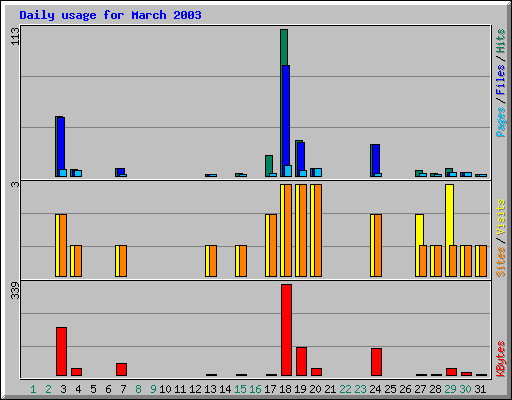The width and height of the screenshot is (512, 400).
Task: Click day "4" on the date axis
Action: tap(78, 389)
